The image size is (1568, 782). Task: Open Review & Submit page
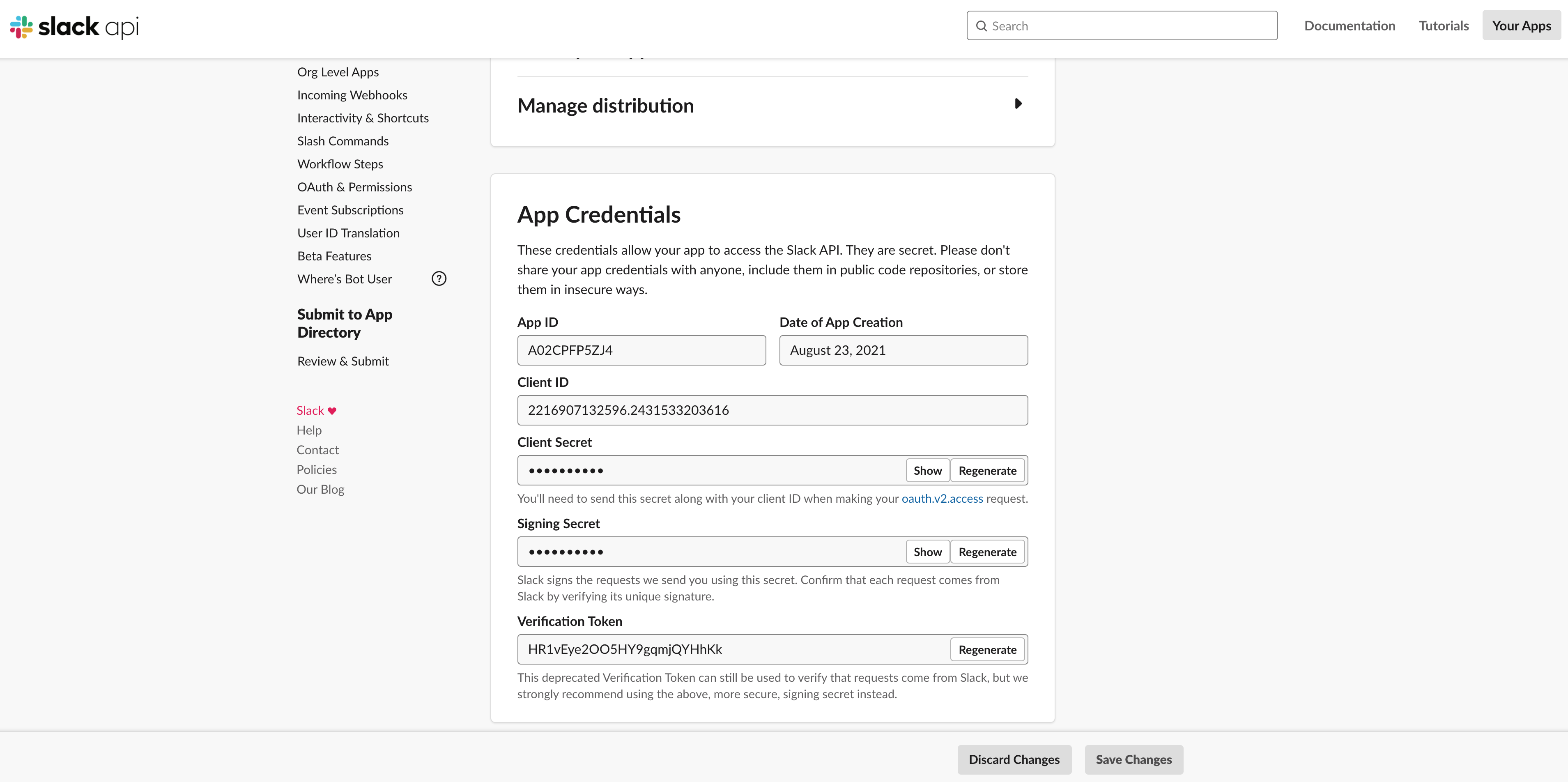point(343,361)
